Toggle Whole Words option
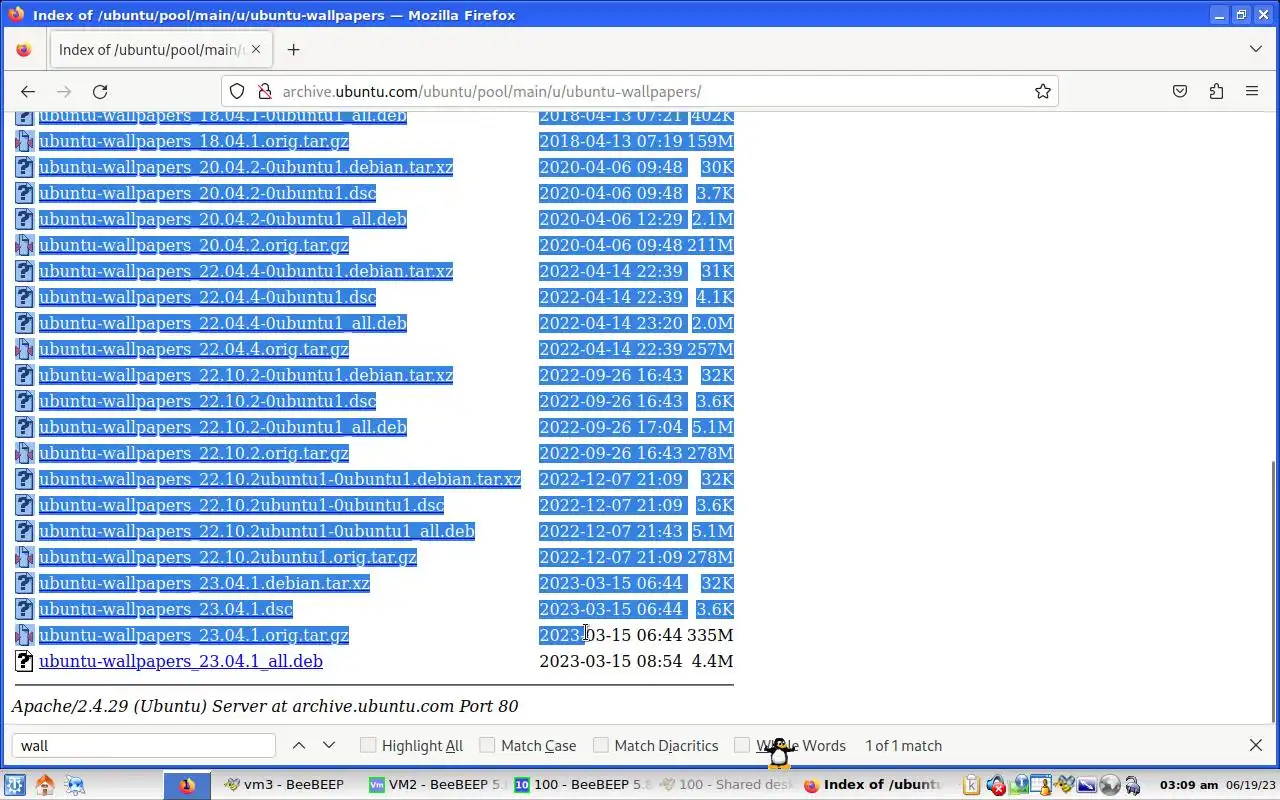This screenshot has width=1280, height=800. [790, 745]
